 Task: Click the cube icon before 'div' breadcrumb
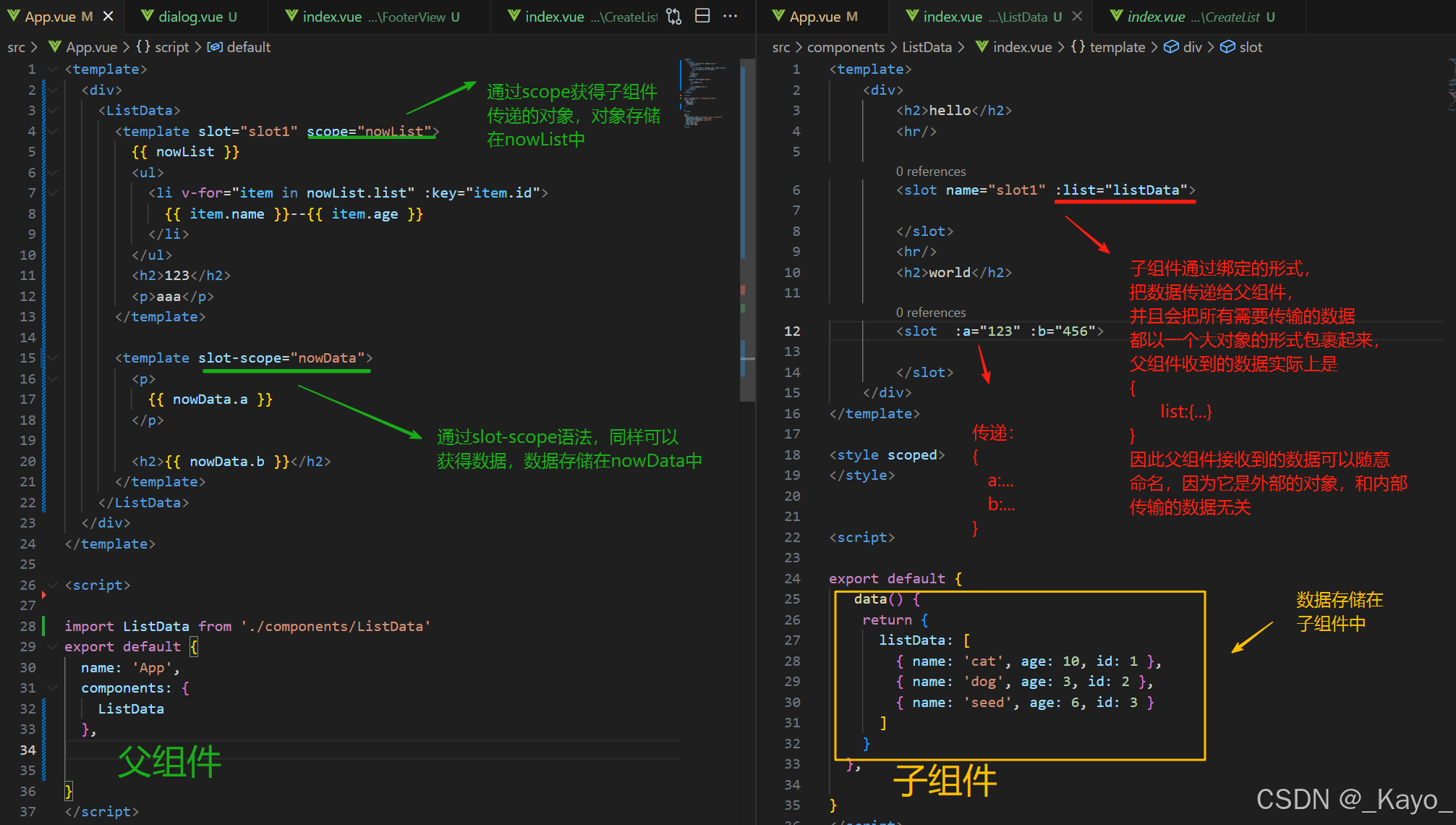click(x=1171, y=47)
